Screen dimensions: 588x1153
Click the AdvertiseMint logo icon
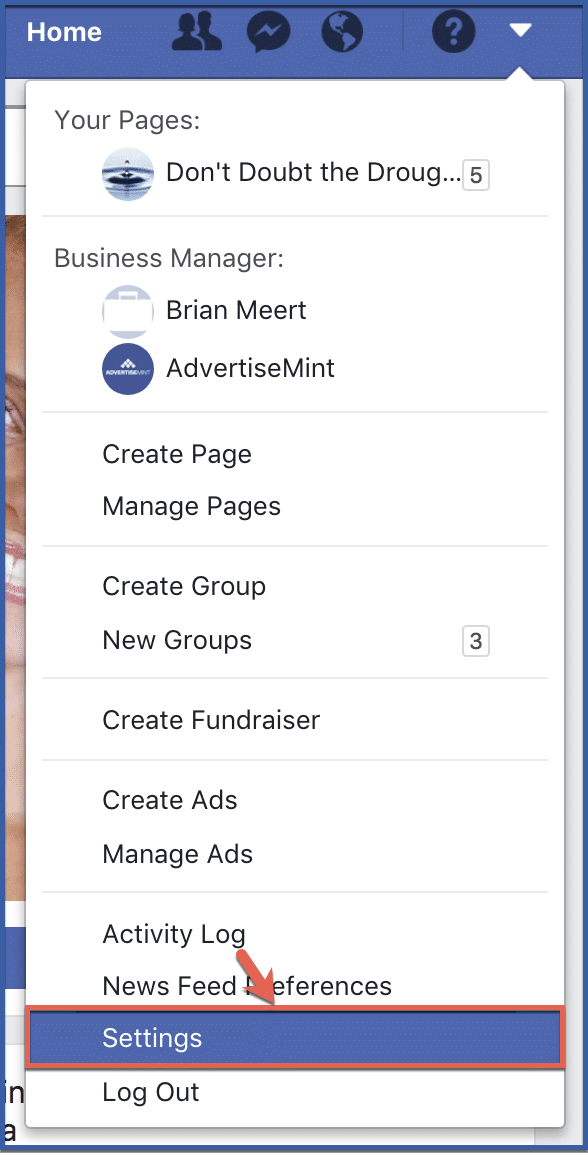coord(128,369)
